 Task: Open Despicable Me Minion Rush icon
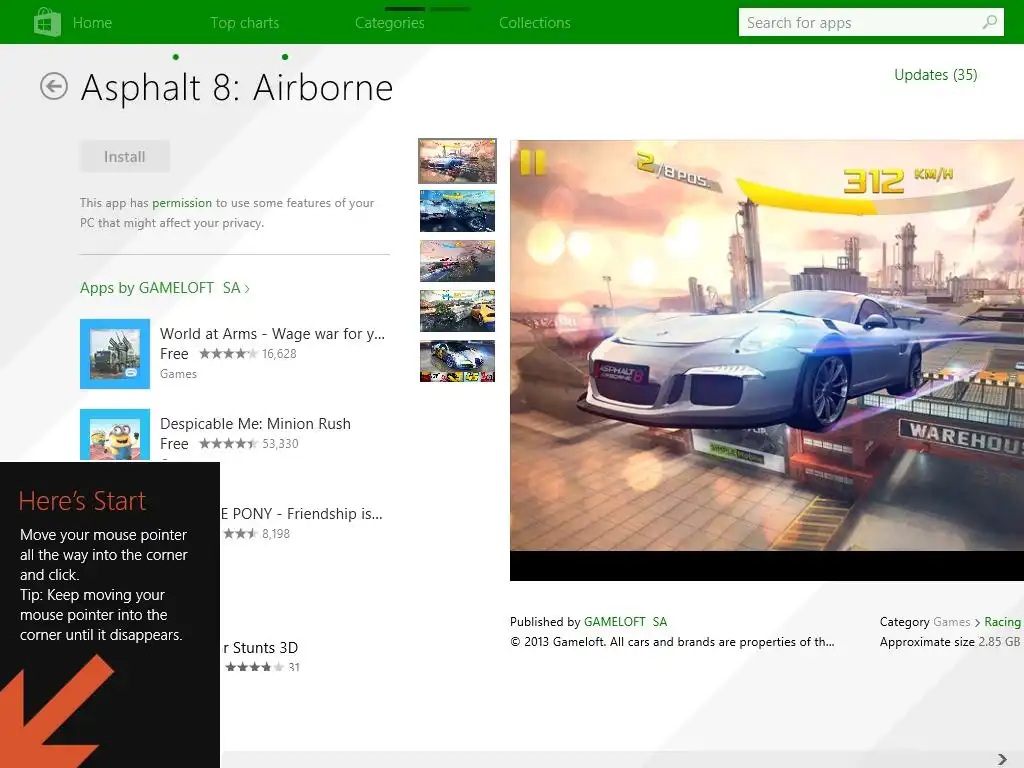tap(115, 435)
